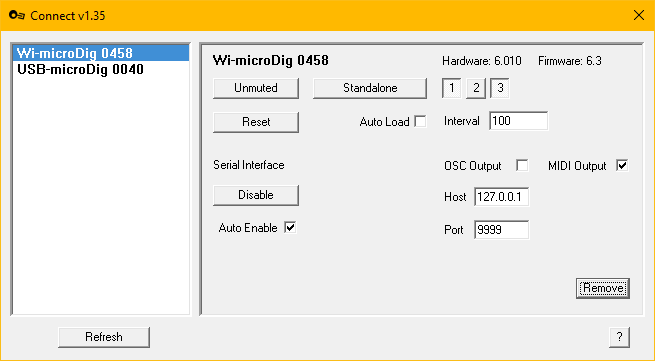Reset the device with Reset button

pyautogui.click(x=256, y=122)
